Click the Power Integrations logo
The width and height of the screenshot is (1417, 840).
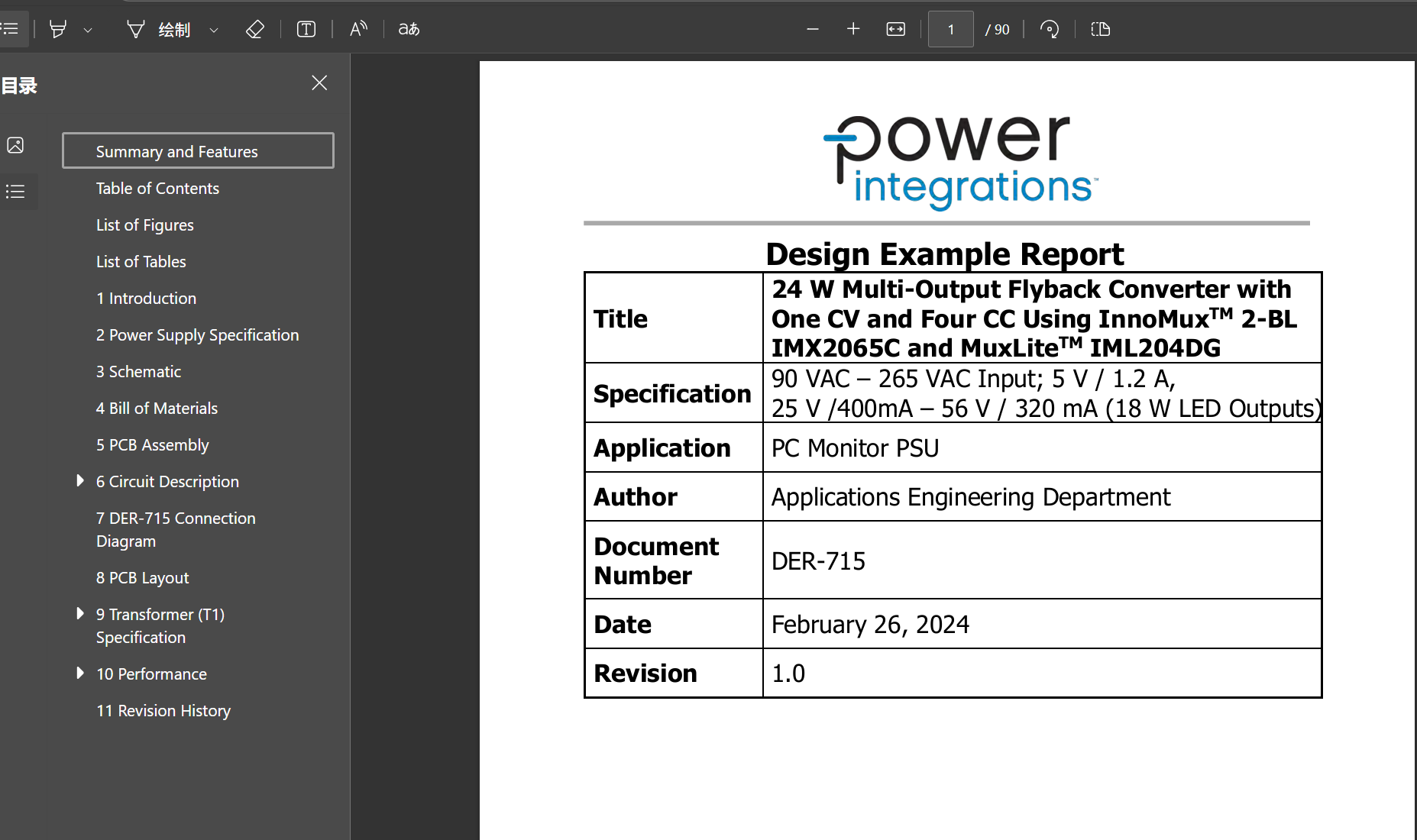(961, 162)
